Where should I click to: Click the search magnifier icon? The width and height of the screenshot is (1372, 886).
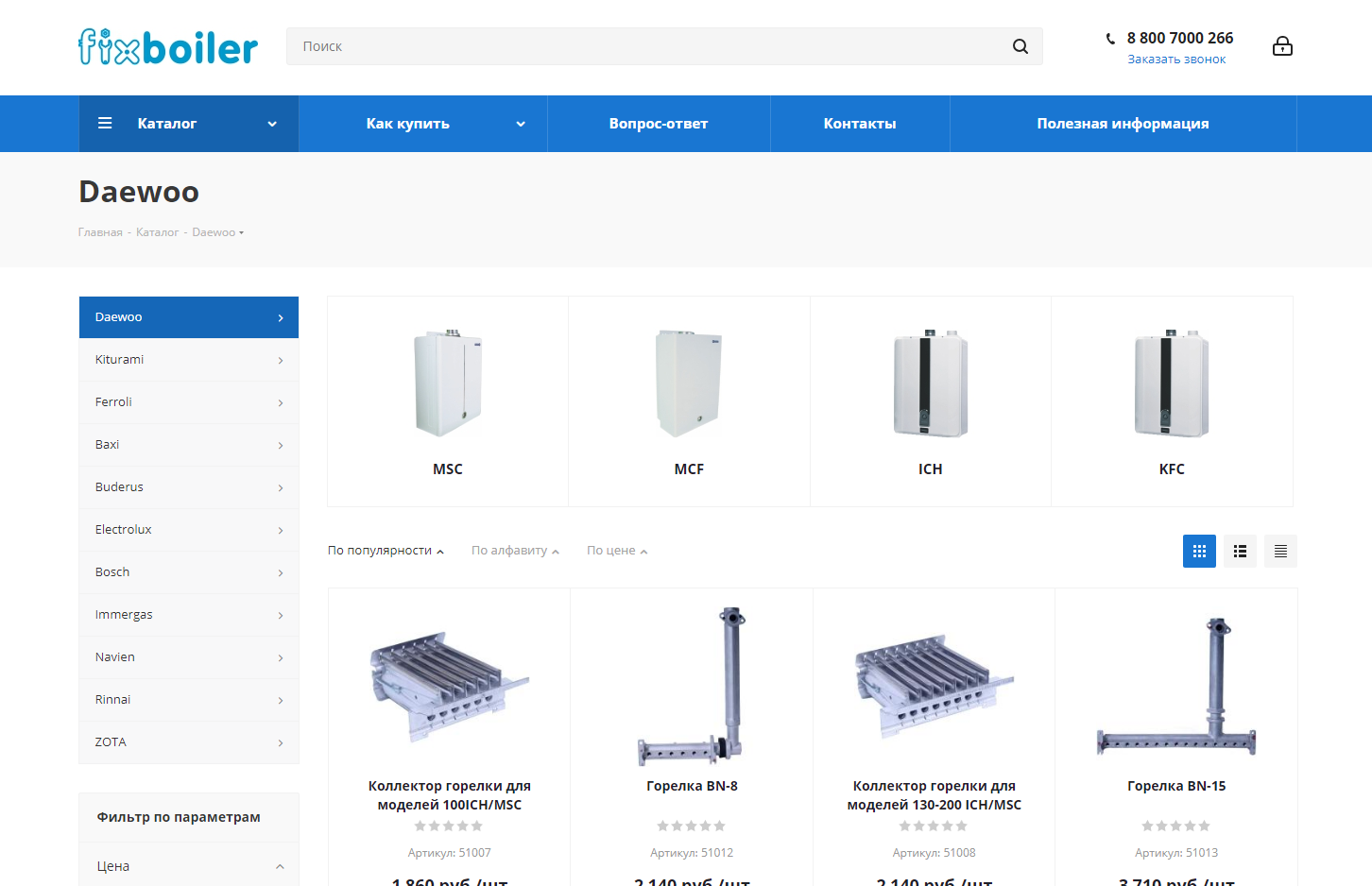[x=1020, y=46]
